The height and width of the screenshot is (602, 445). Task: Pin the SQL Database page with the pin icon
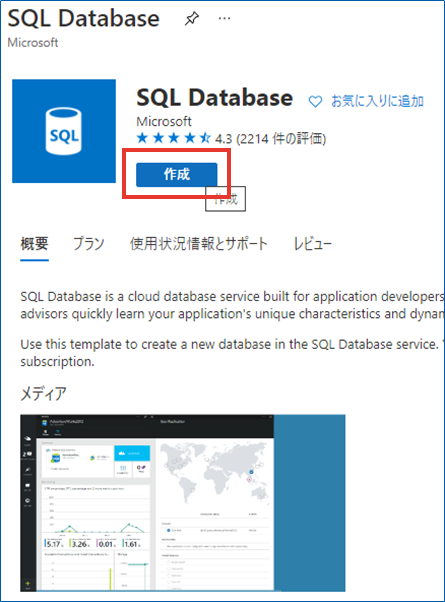[x=192, y=18]
